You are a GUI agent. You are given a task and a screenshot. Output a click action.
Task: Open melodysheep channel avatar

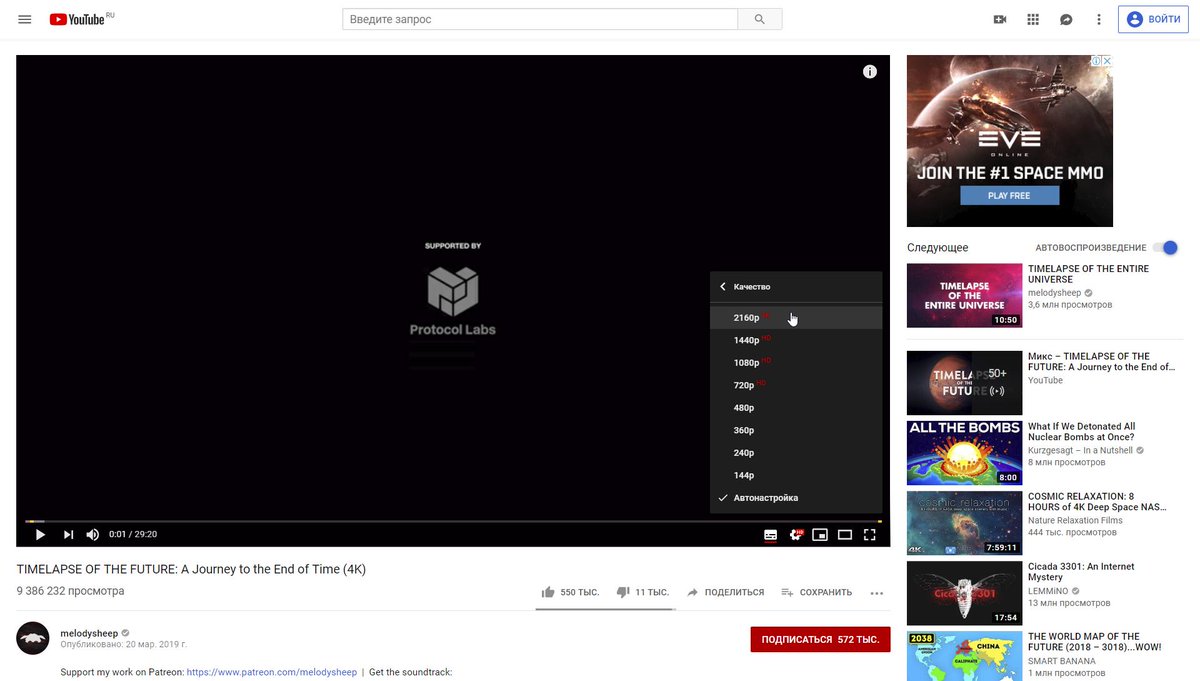pyautogui.click(x=33, y=638)
